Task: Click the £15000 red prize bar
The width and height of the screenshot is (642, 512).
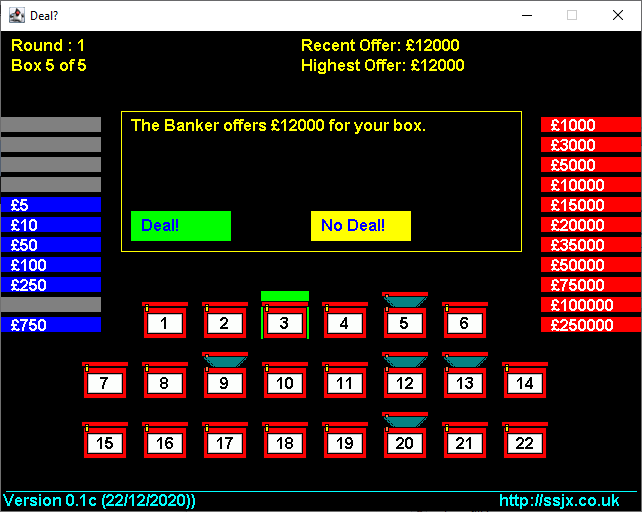Action: (x=591, y=205)
